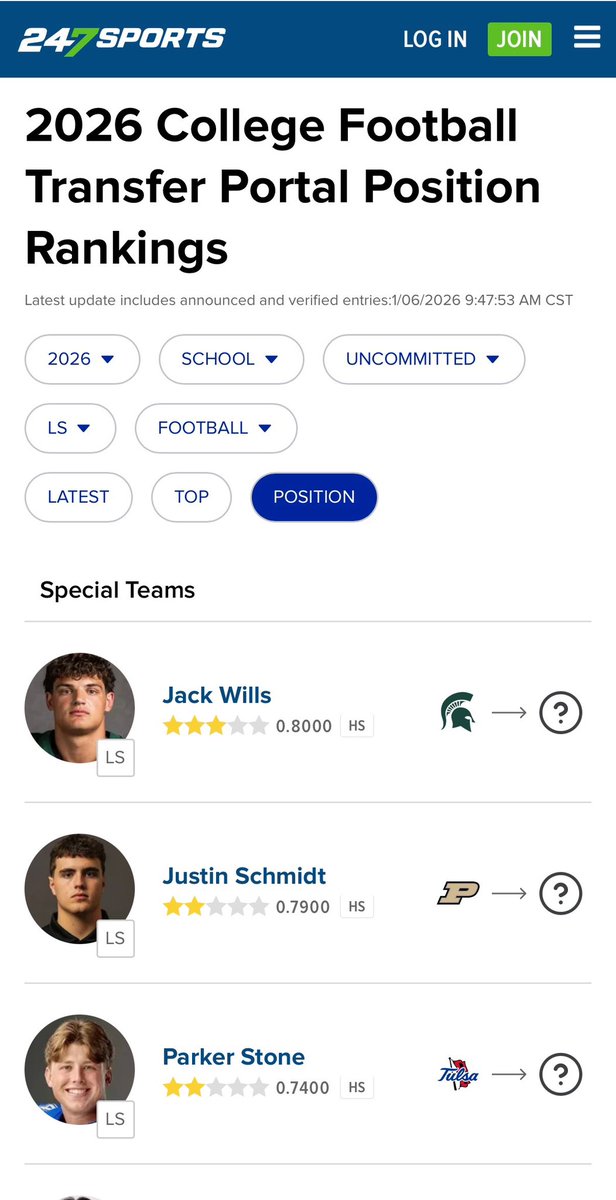The image size is (616, 1200).
Task: Click the LOG IN link
Action: (435, 39)
